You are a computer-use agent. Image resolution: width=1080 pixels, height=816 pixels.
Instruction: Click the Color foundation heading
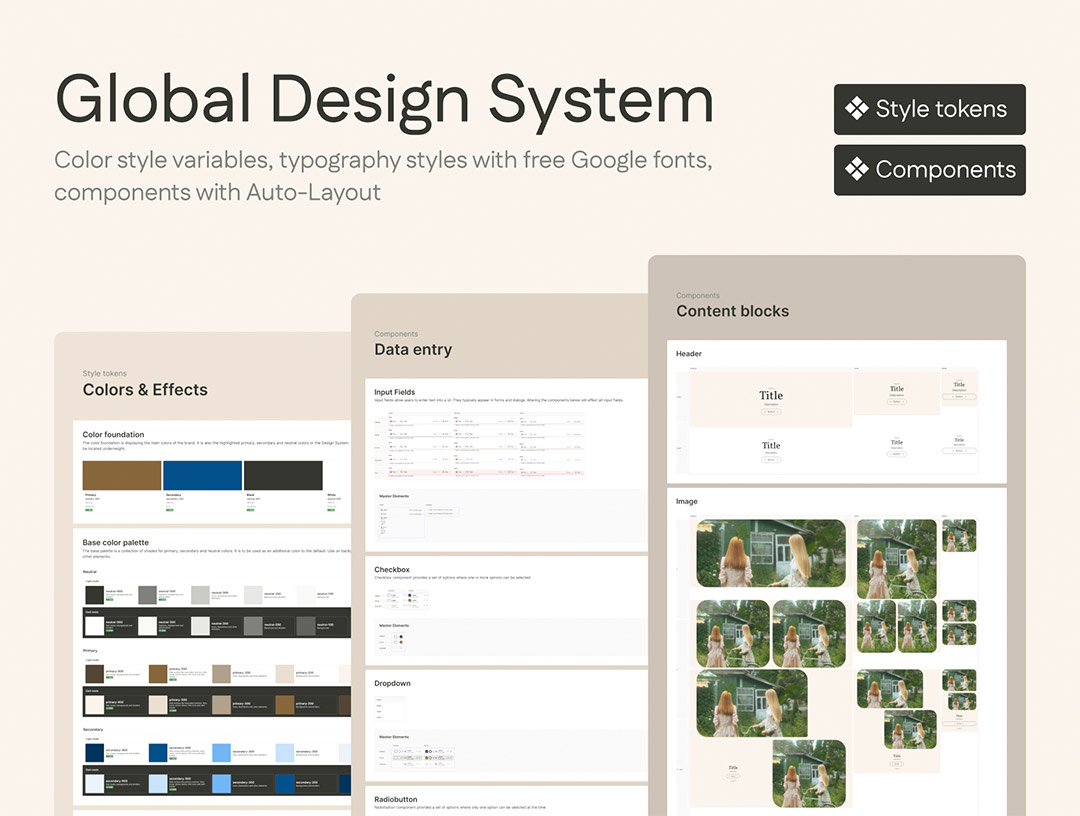coord(113,435)
